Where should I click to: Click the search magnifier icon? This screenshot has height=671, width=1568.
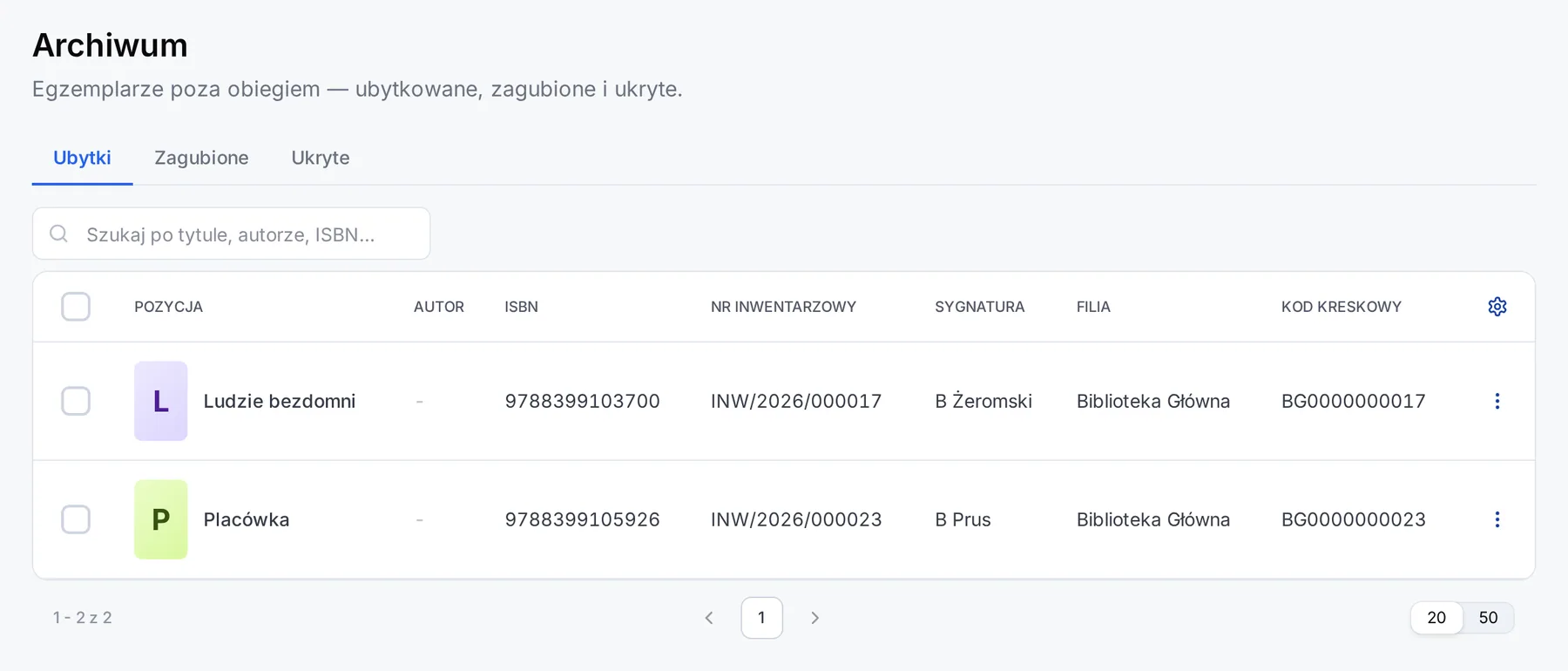click(58, 234)
